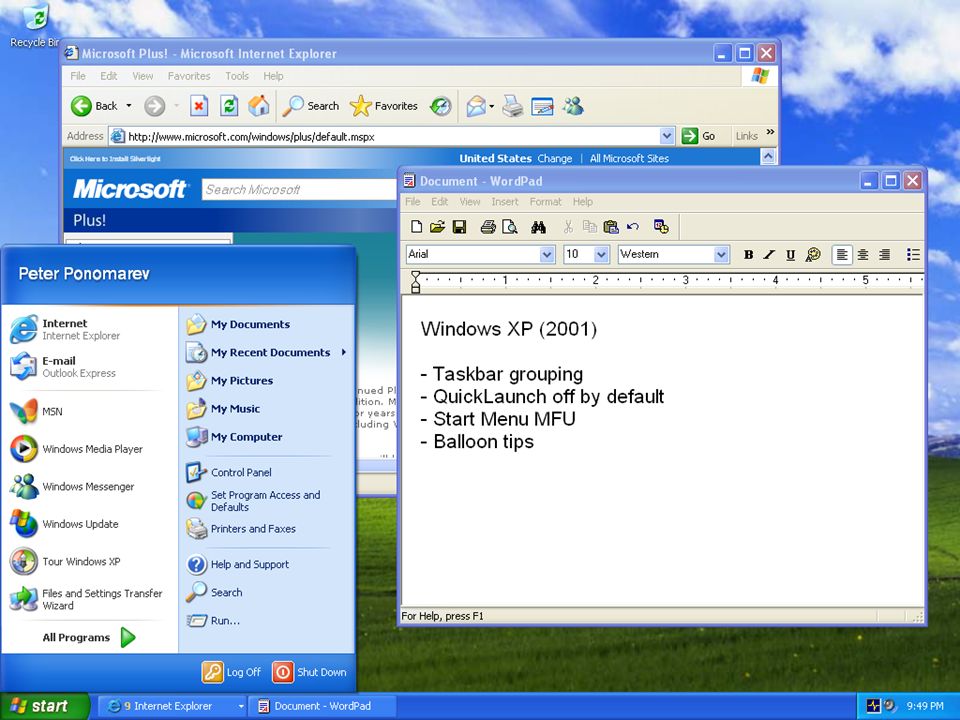The image size is (960, 720).
Task: Click Log Off in Start menu
Action: click(x=231, y=672)
